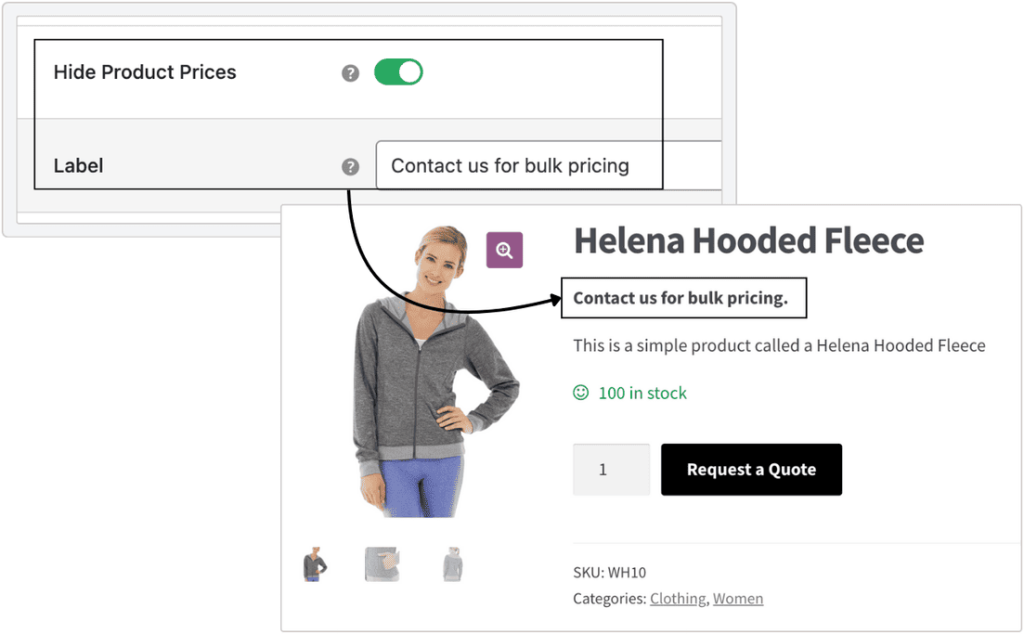Click the quantity input box
This screenshot has height=634, width=1024.
pos(611,469)
